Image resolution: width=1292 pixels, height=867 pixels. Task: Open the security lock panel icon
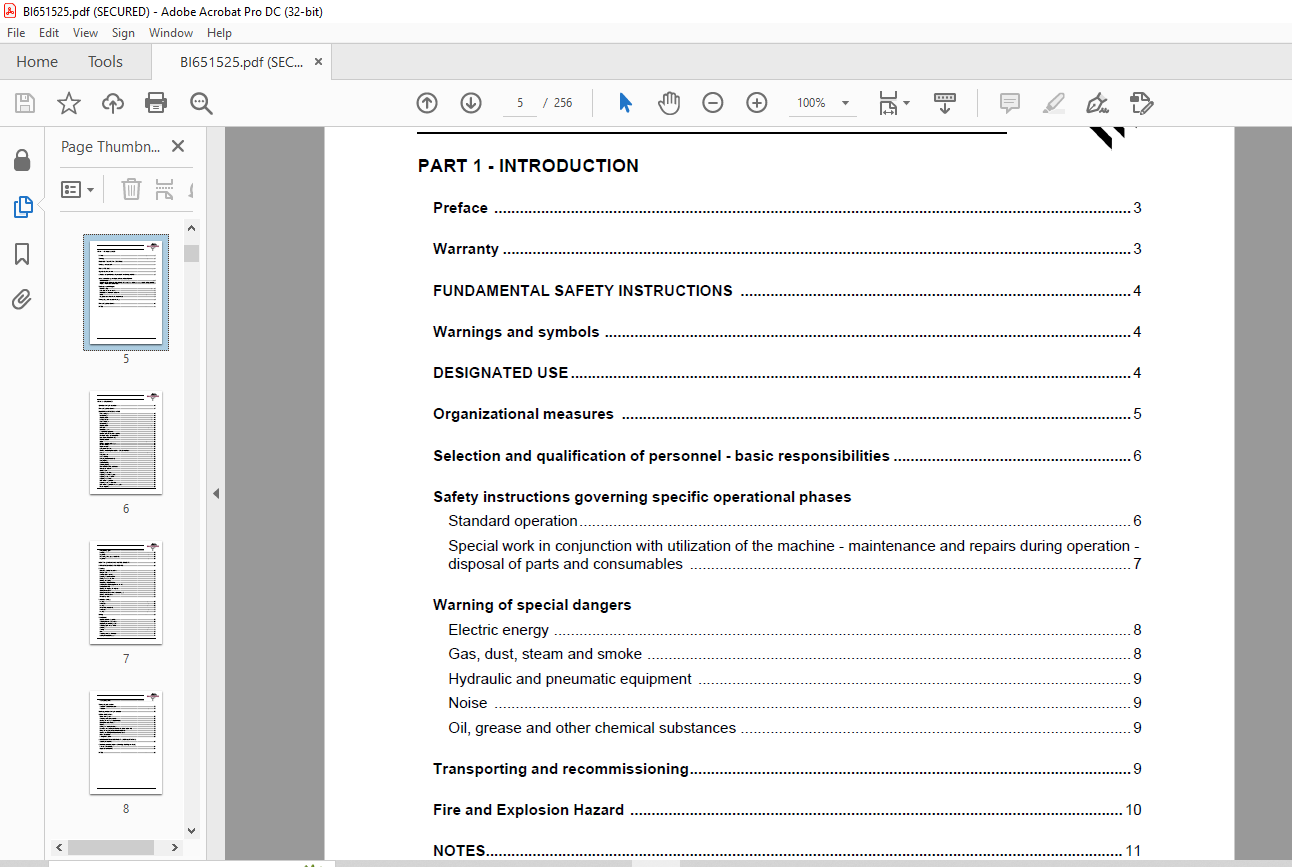[22, 160]
